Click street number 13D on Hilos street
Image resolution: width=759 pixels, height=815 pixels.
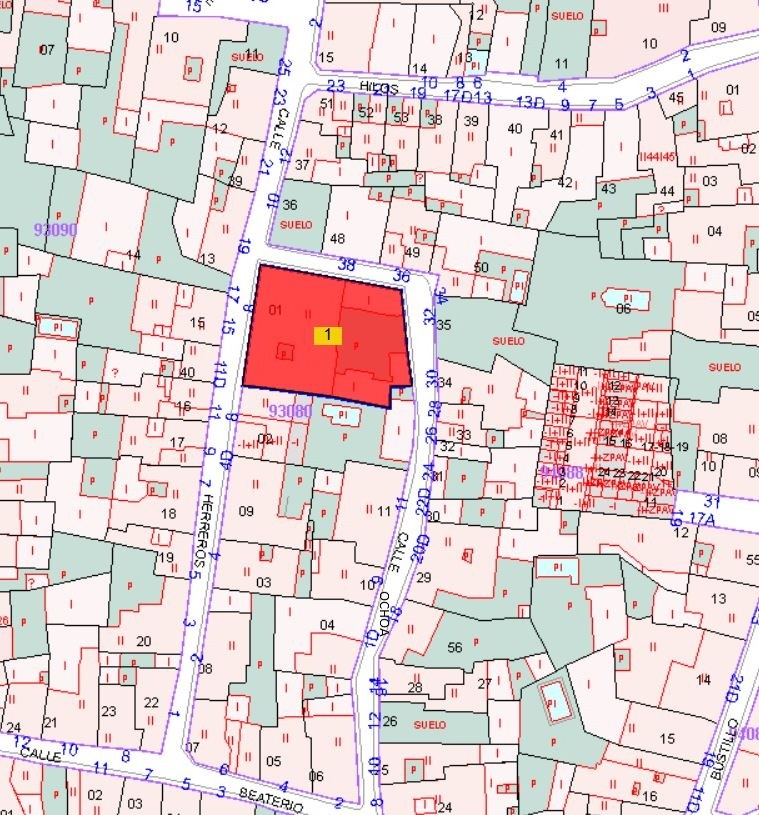pyautogui.click(x=529, y=102)
